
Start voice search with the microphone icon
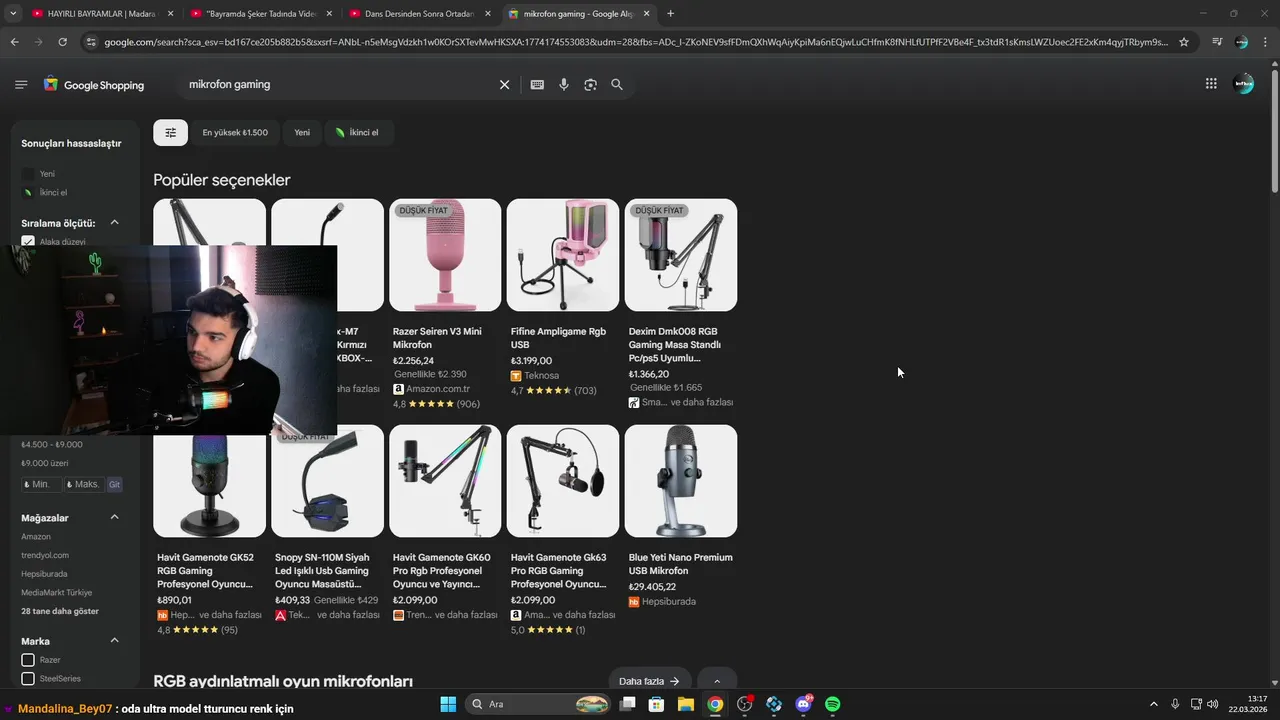pos(564,85)
